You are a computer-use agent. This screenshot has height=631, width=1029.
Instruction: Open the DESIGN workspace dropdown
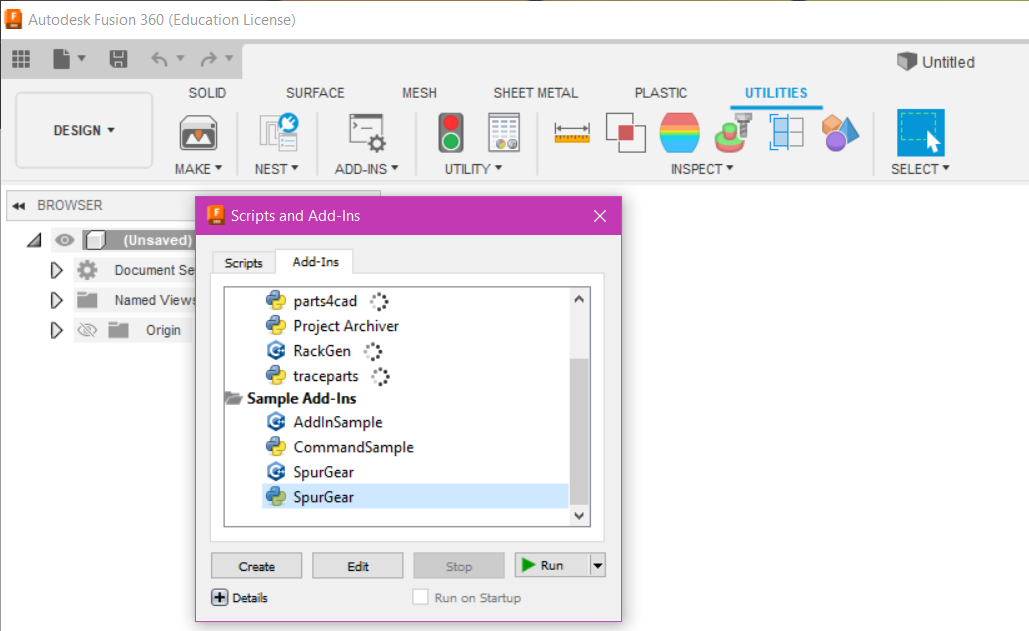click(x=84, y=130)
